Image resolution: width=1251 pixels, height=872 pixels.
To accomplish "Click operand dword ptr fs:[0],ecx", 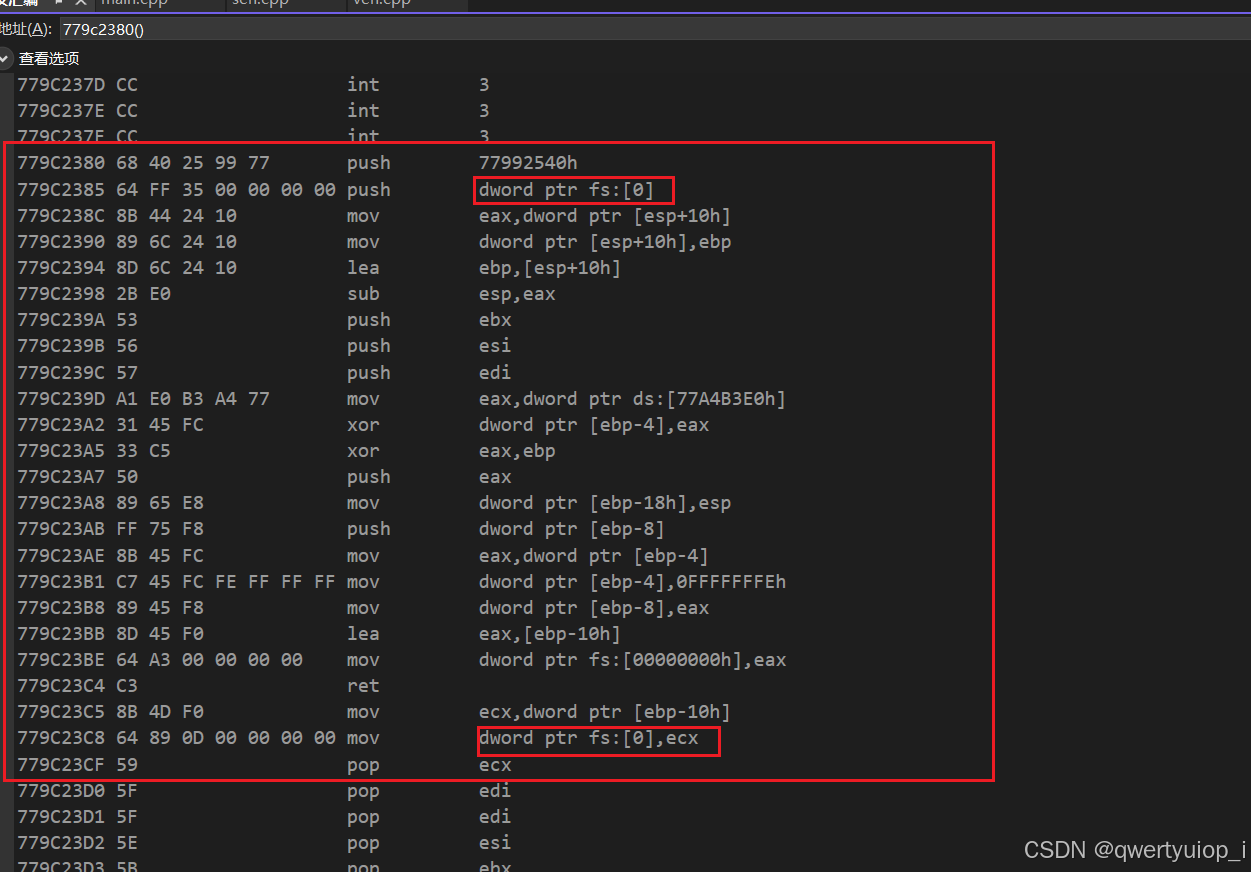I will pos(588,739).
